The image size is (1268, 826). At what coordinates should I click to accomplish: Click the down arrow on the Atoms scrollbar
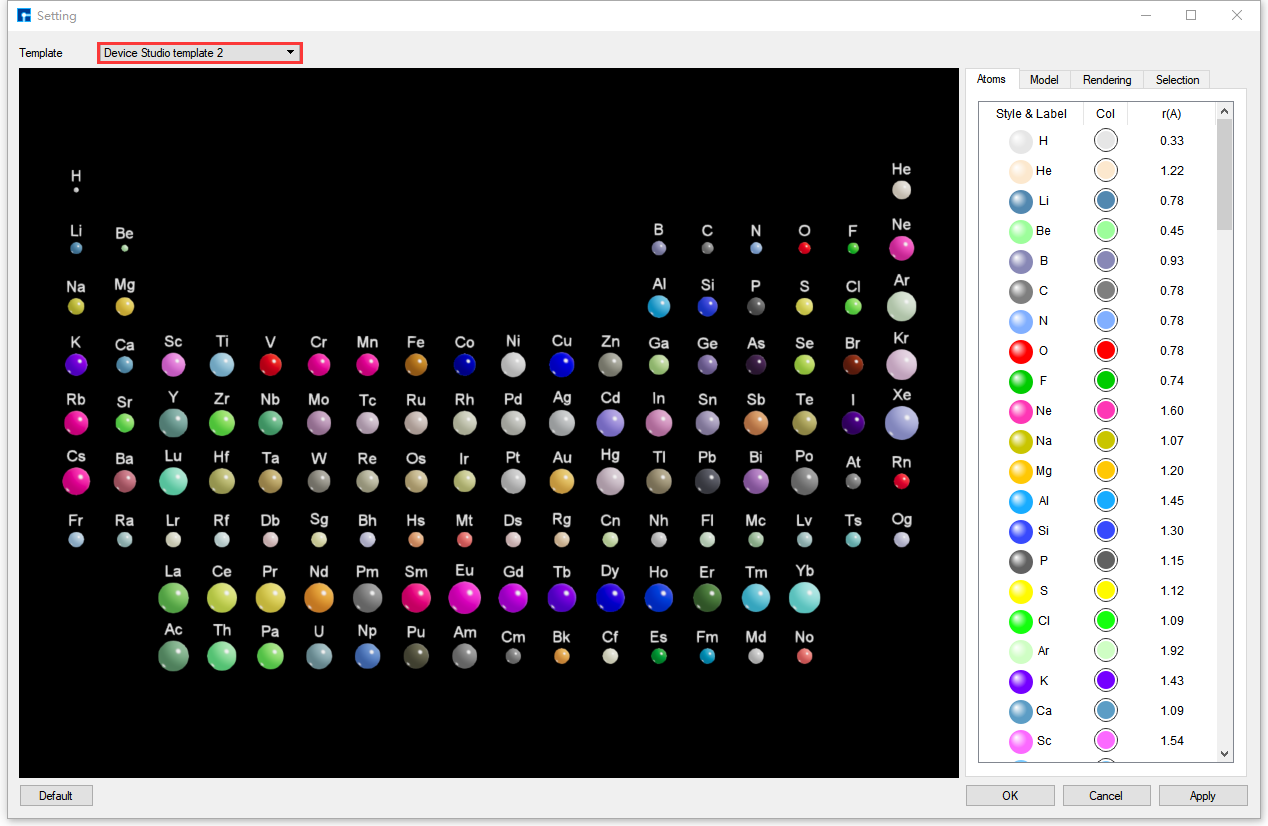[1225, 753]
